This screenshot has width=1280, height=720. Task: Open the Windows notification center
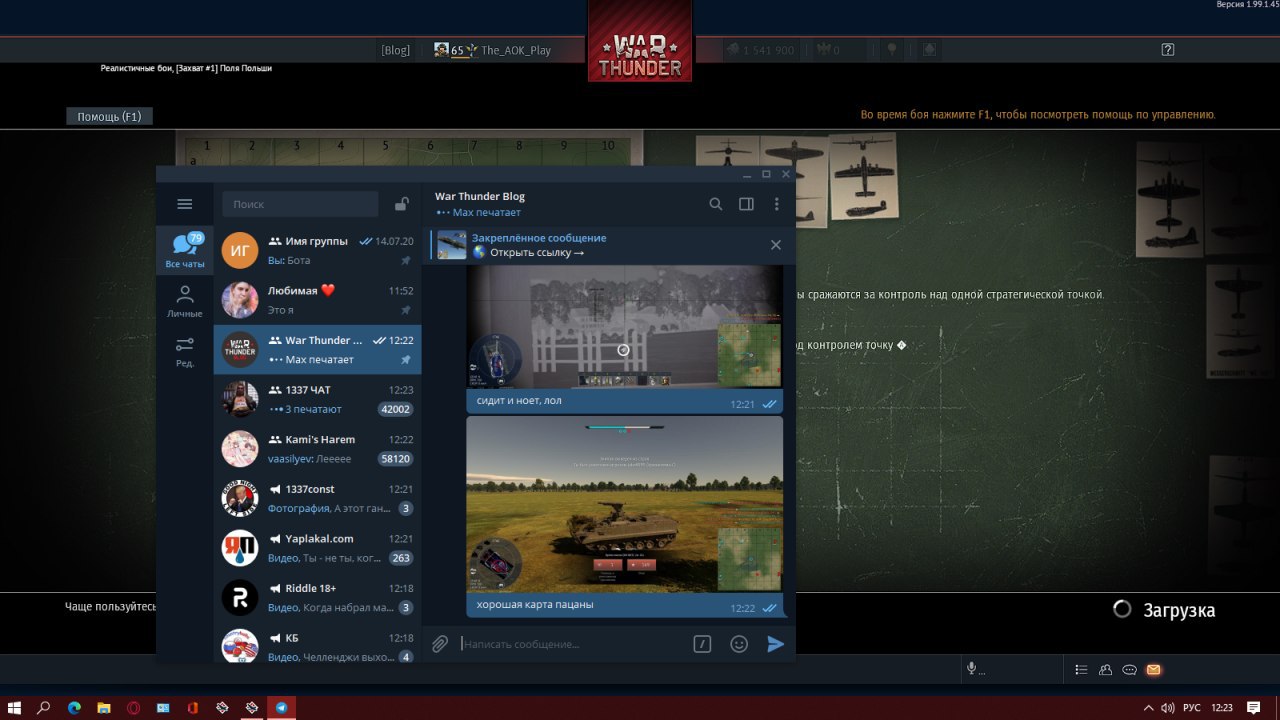(1253, 707)
